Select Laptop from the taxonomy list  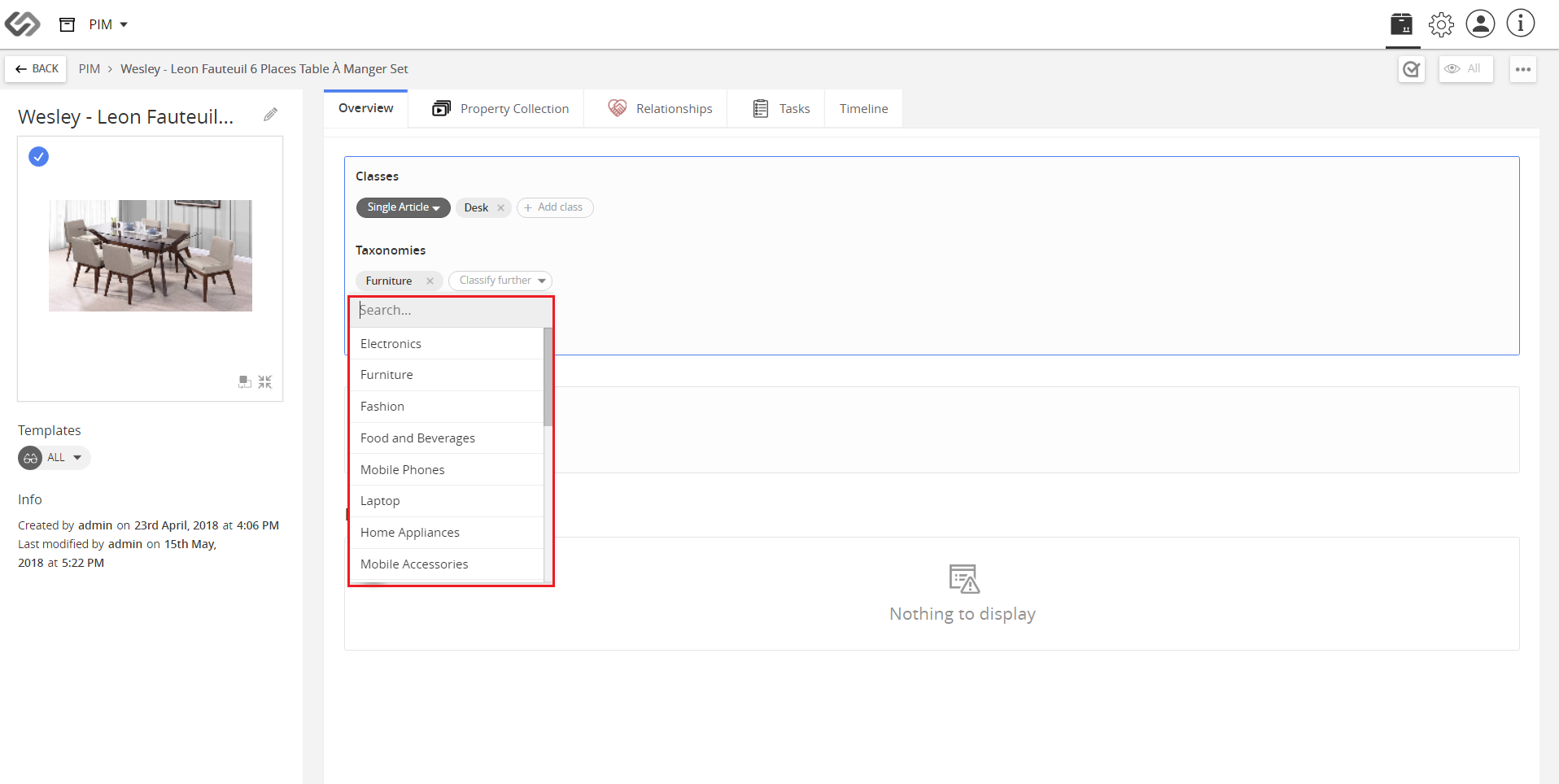pos(447,501)
